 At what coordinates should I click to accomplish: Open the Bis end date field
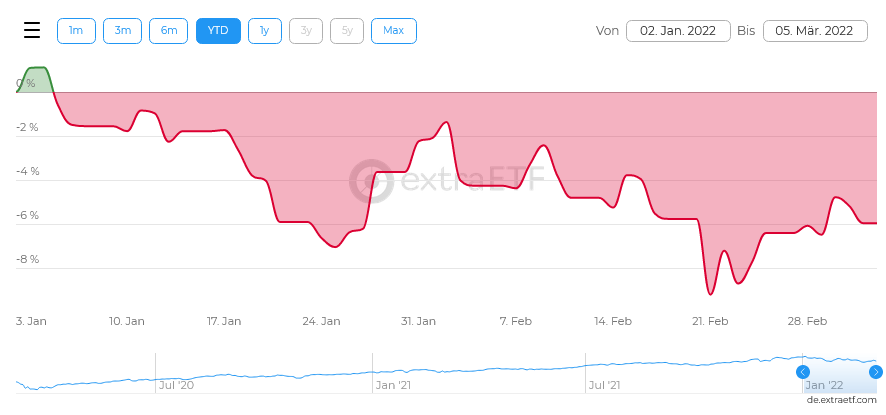coord(814,31)
